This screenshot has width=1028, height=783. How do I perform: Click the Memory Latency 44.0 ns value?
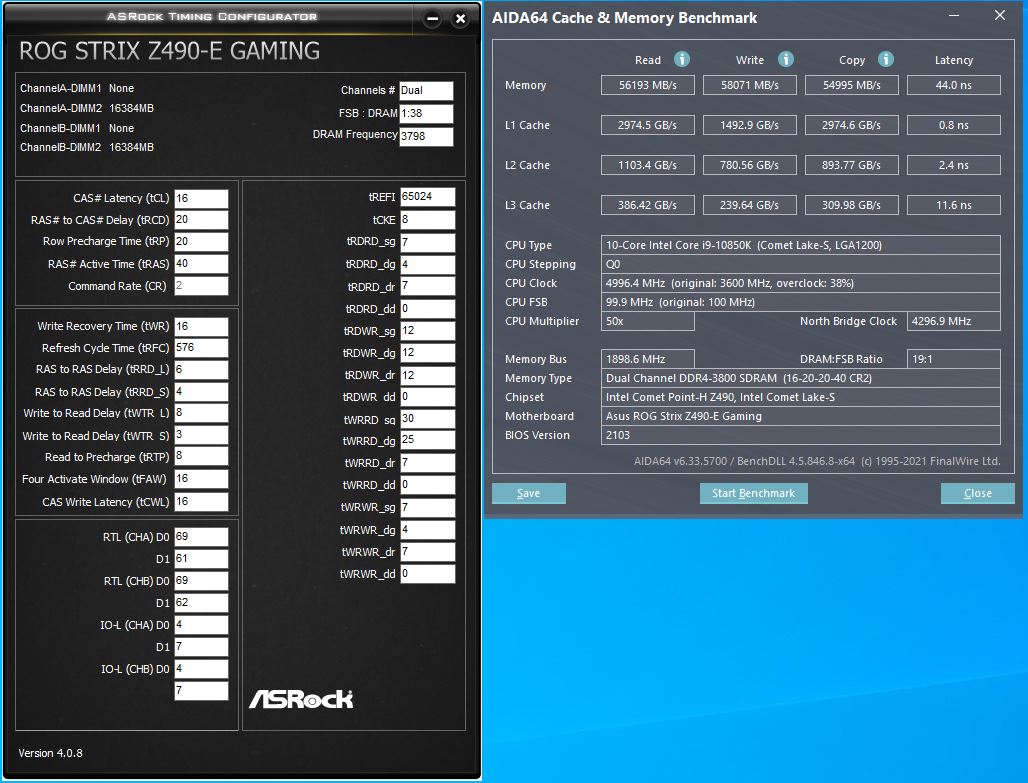click(x=954, y=85)
